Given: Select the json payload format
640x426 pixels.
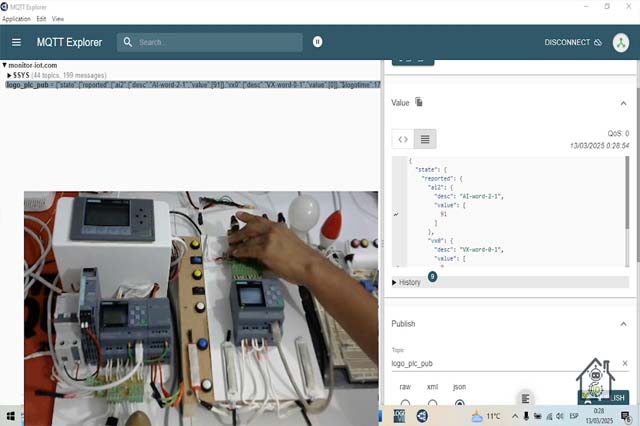Looking at the screenshot, I should pyautogui.click(x=459, y=403).
